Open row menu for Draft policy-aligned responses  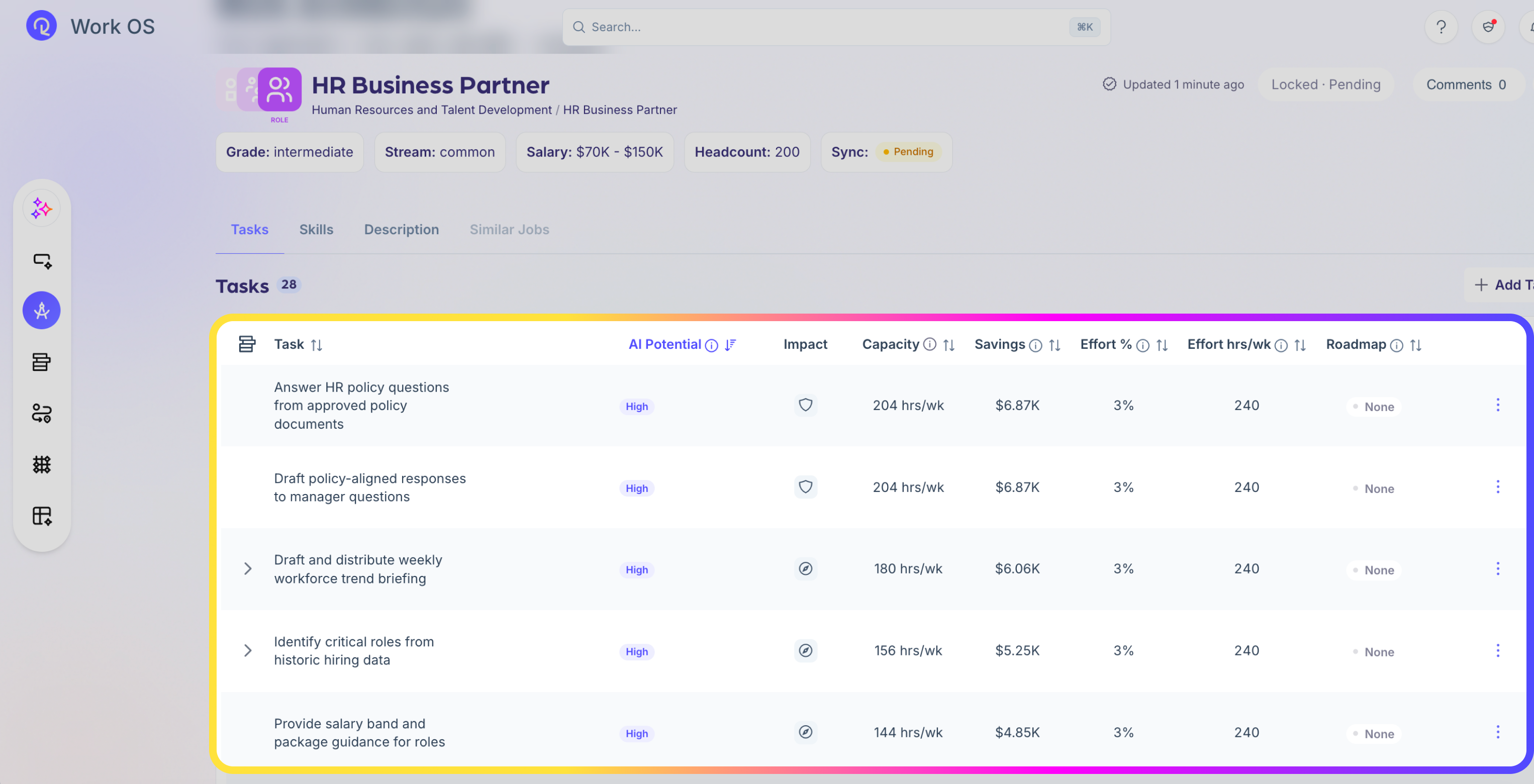(1497, 487)
